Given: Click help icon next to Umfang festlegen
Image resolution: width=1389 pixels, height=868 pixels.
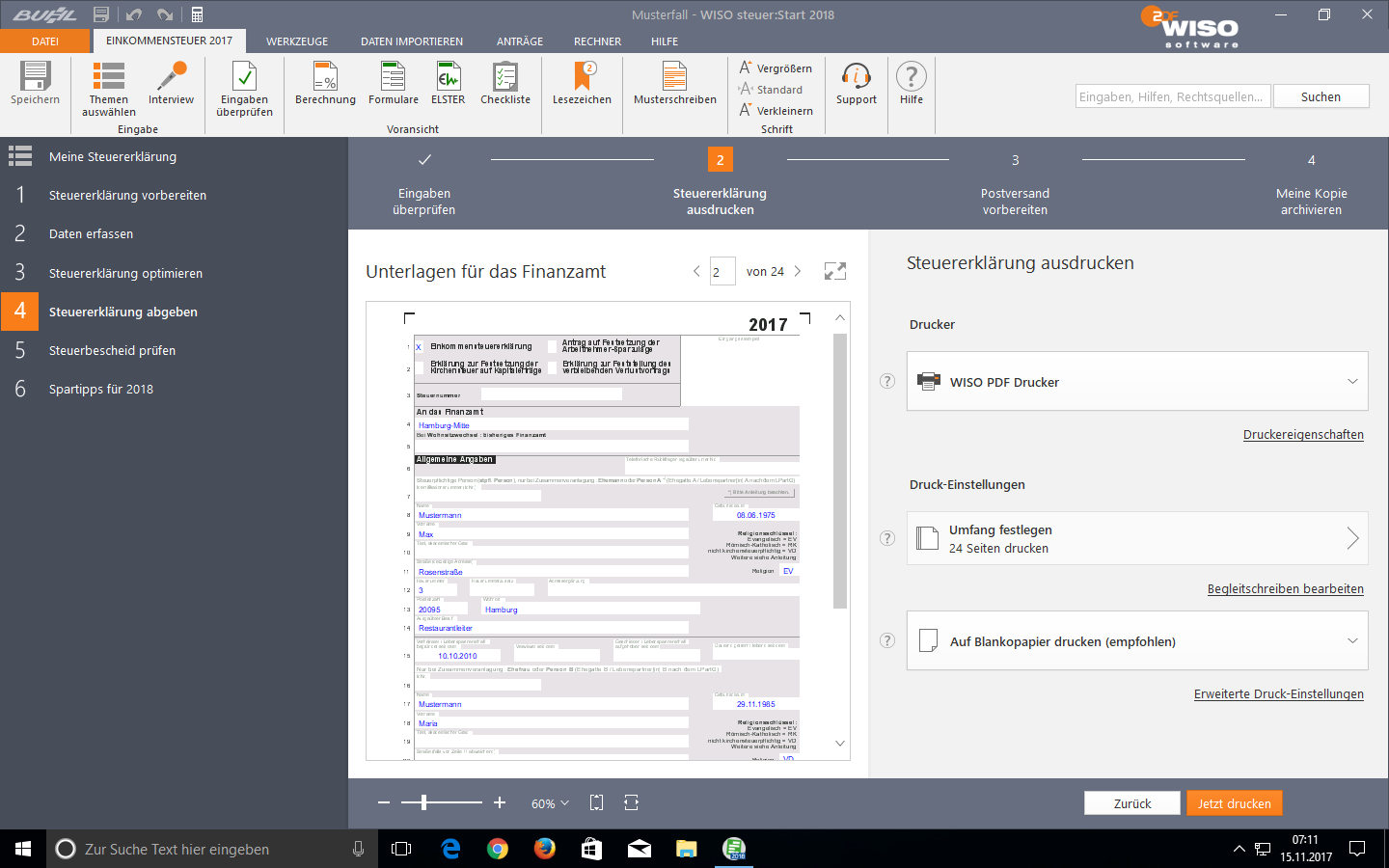Looking at the screenshot, I should click(x=887, y=538).
